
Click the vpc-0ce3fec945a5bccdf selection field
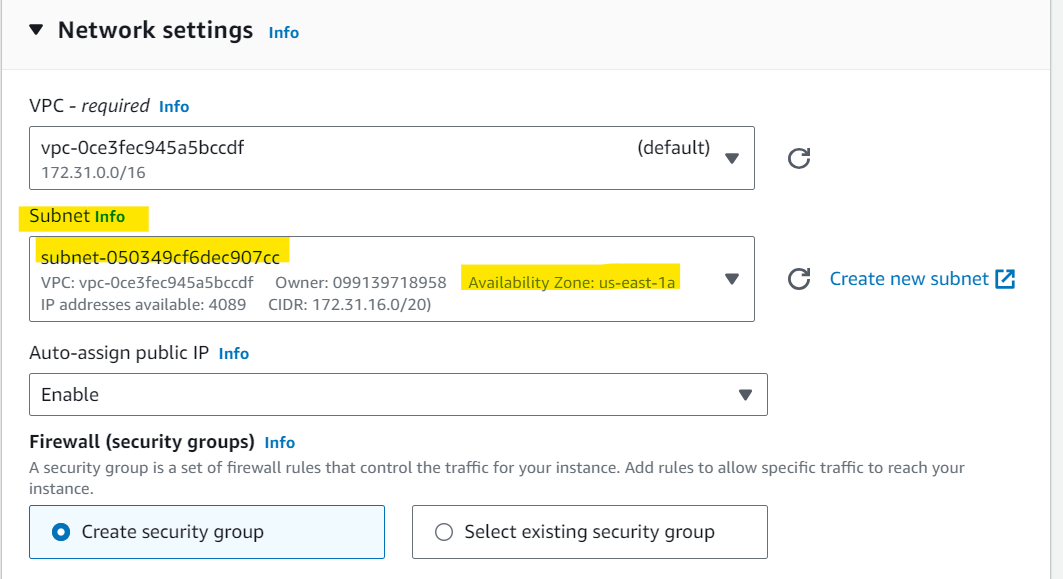point(392,158)
